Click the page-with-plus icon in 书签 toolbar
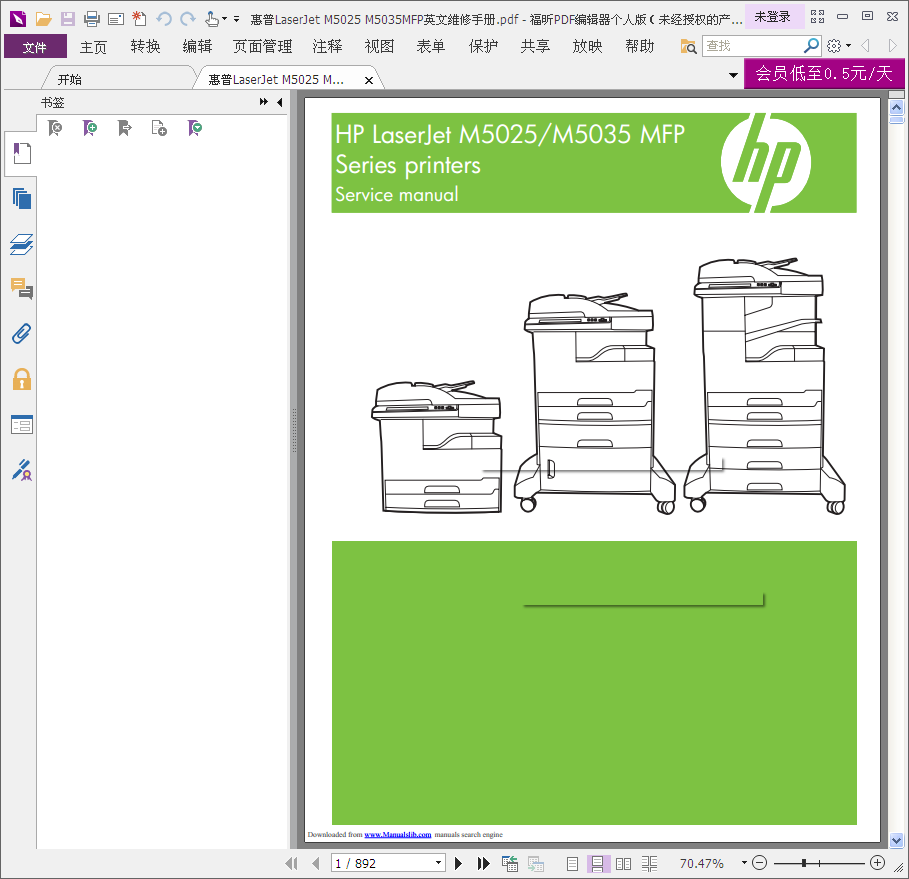Viewport: 909px width, 879px height. pos(159,128)
